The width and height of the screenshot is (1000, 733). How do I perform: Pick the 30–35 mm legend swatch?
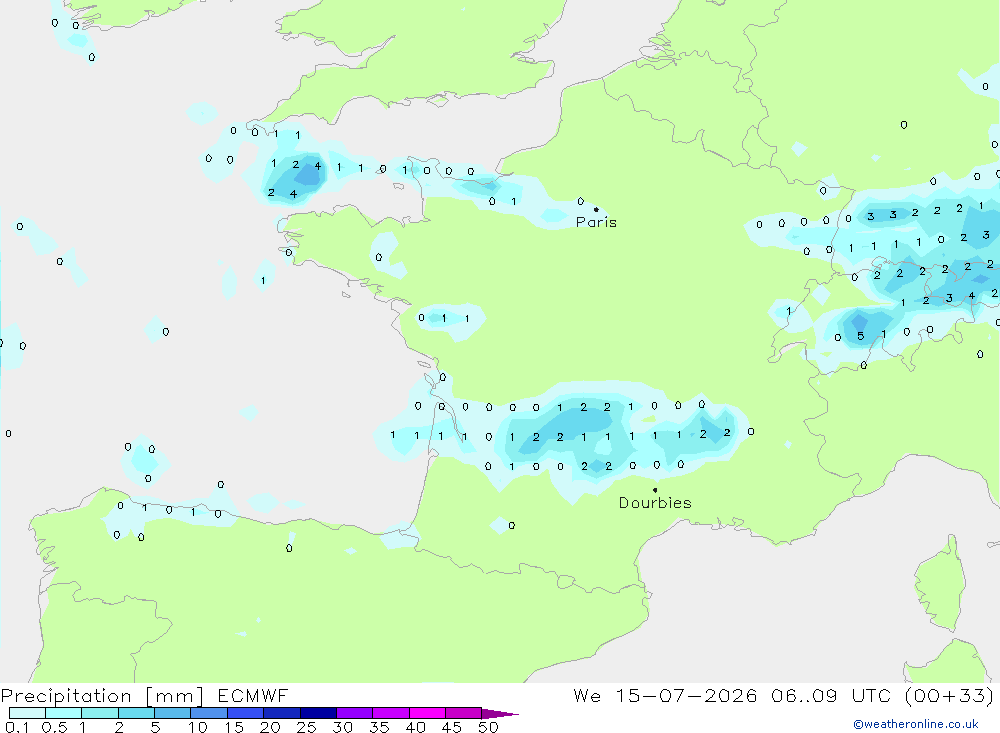click(x=355, y=713)
